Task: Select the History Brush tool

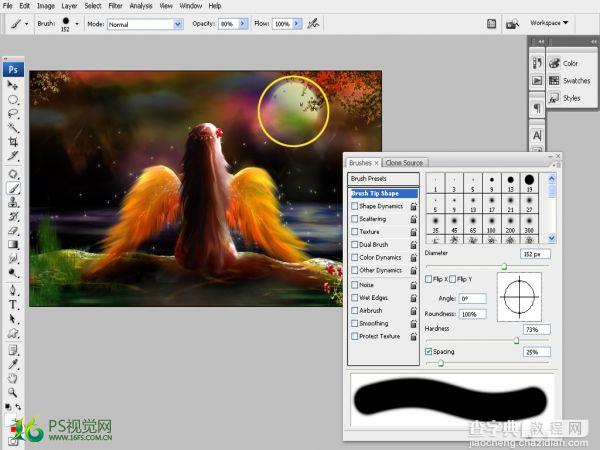Action: pyautogui.click(x=13, y=216)
